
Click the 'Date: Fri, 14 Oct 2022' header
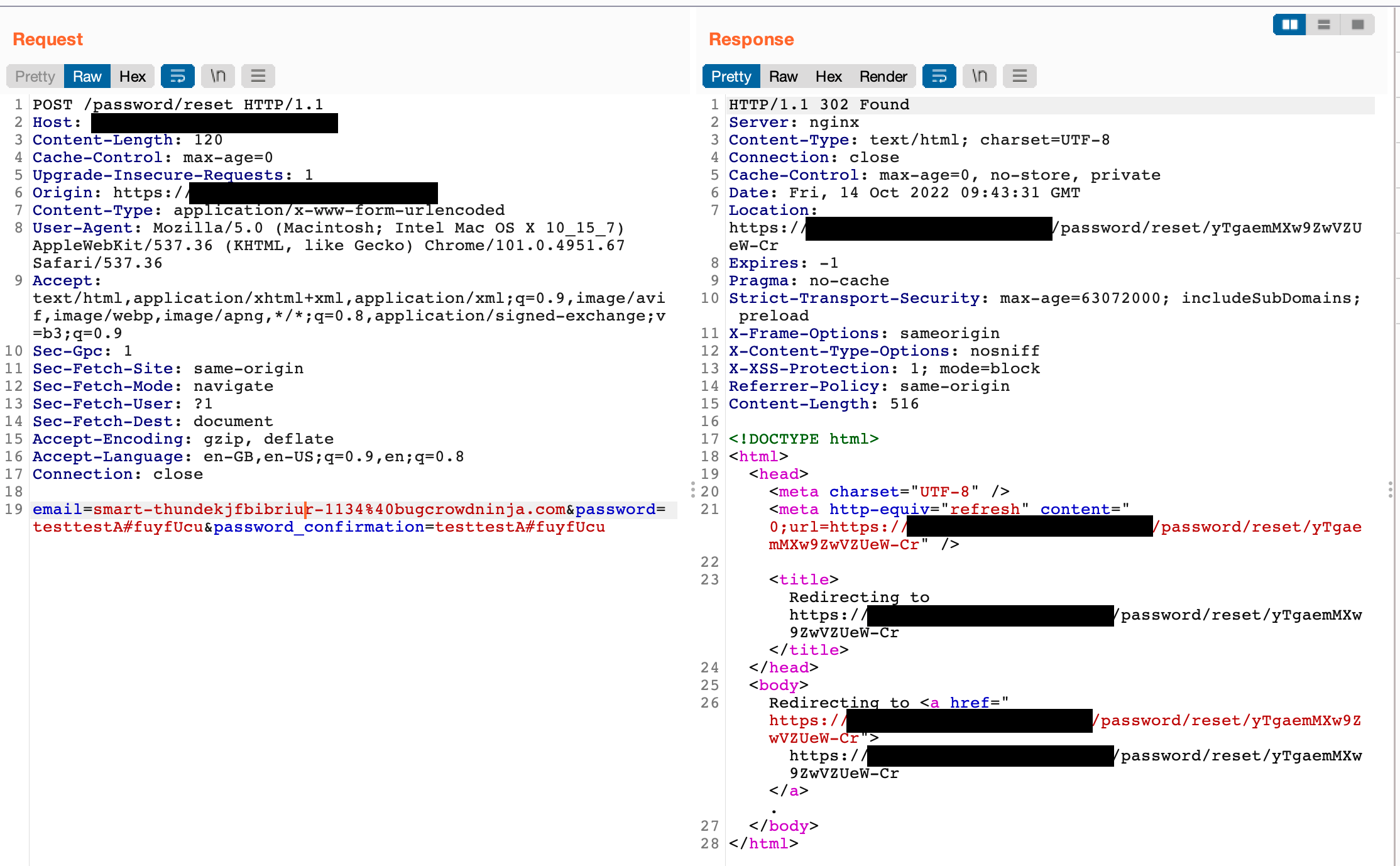[904, 192]
